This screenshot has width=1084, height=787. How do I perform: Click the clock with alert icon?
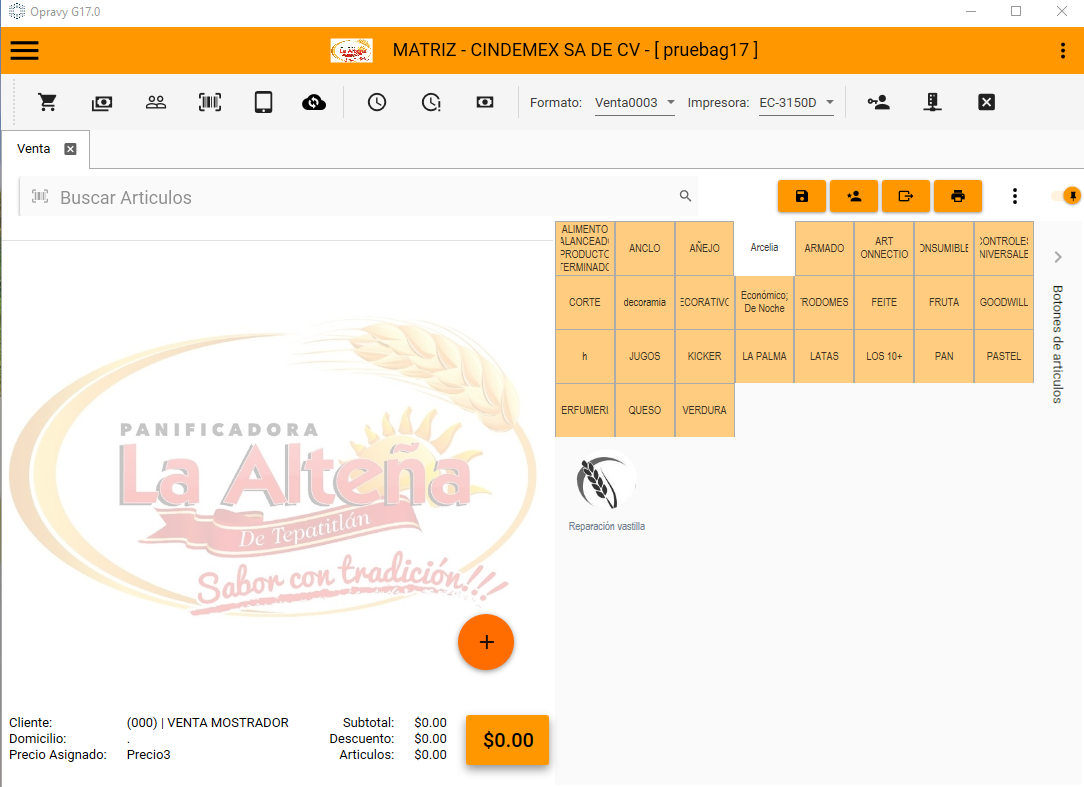[431, 102]
